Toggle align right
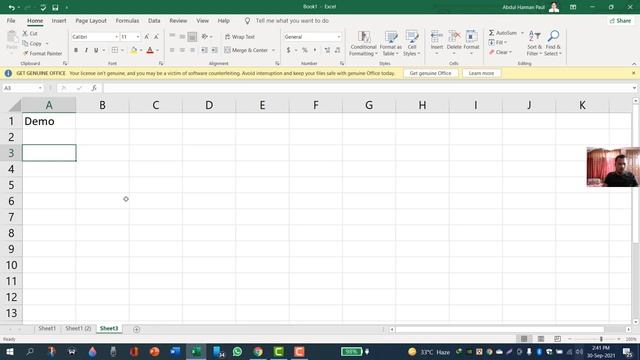 192,50
